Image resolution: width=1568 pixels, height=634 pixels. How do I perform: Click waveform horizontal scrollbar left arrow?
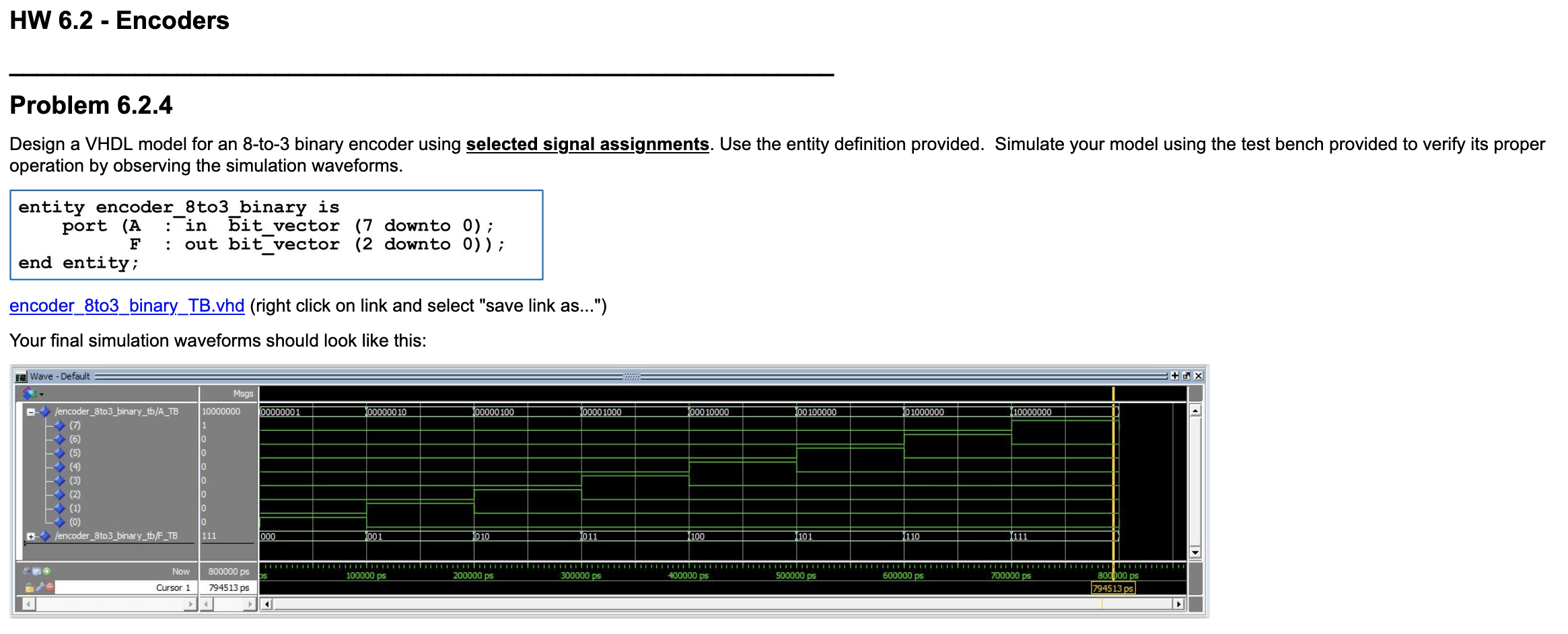(x=267, y=604)
